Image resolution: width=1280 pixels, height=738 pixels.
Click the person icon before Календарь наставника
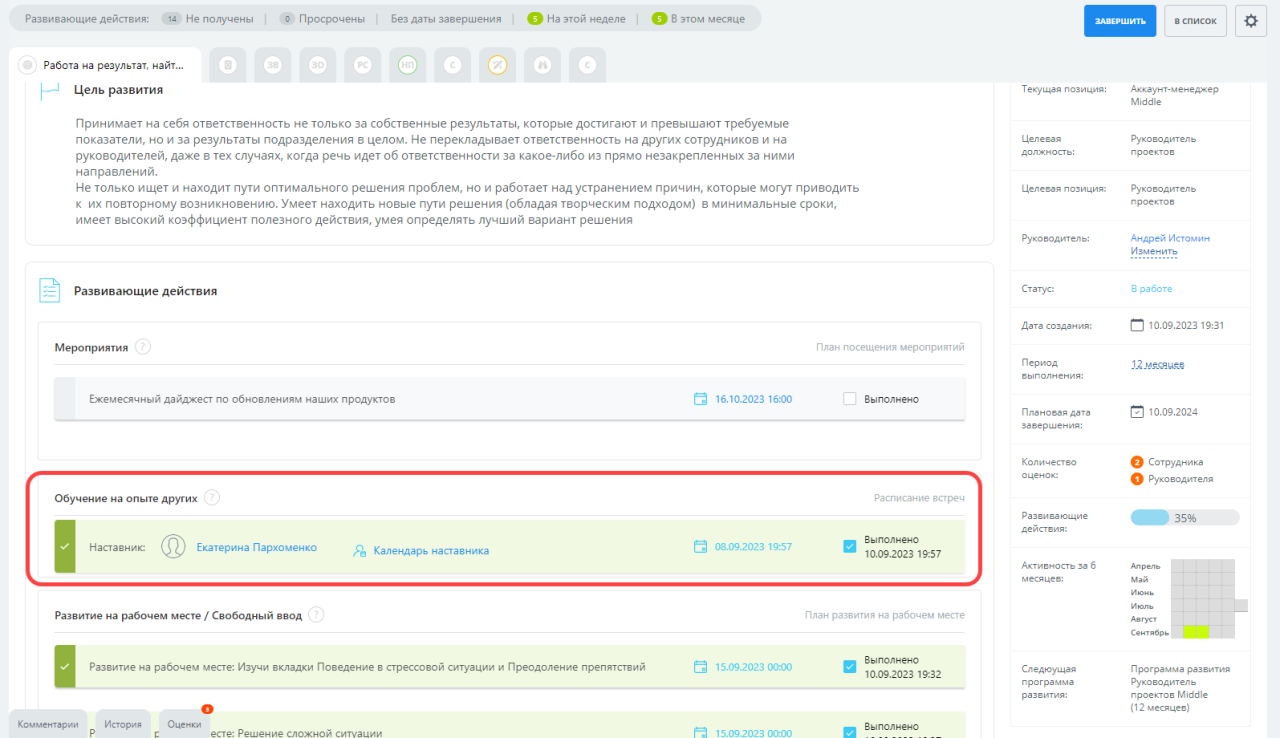click(x=360, y=551)
